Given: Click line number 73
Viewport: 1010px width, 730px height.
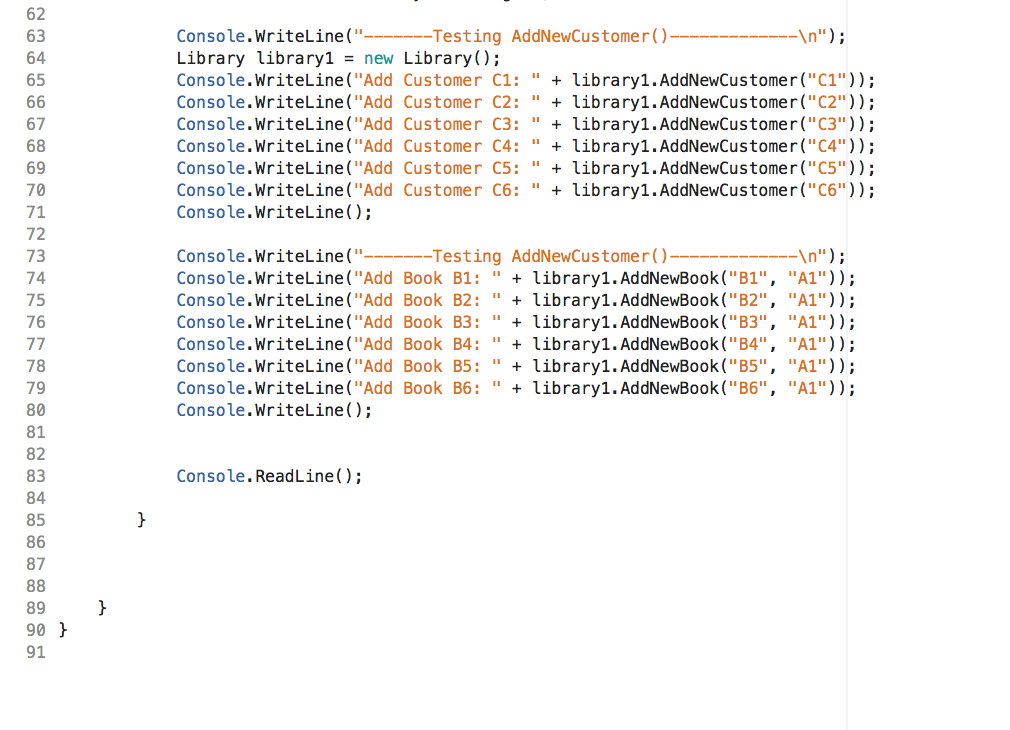Looking at the screenshot, I should click(36, 256).
